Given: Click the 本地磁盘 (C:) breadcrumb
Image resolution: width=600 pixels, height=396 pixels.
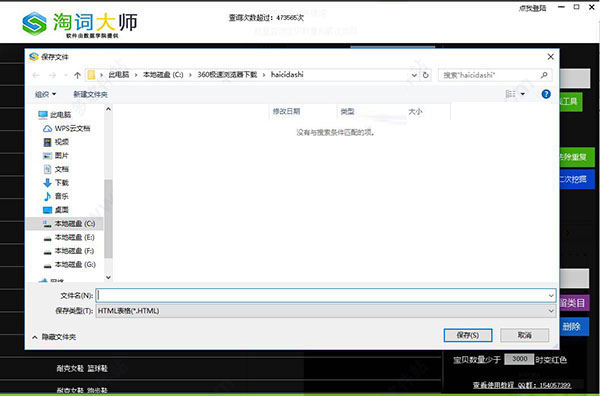Looking at the screenshot, I should click(163, 75).
